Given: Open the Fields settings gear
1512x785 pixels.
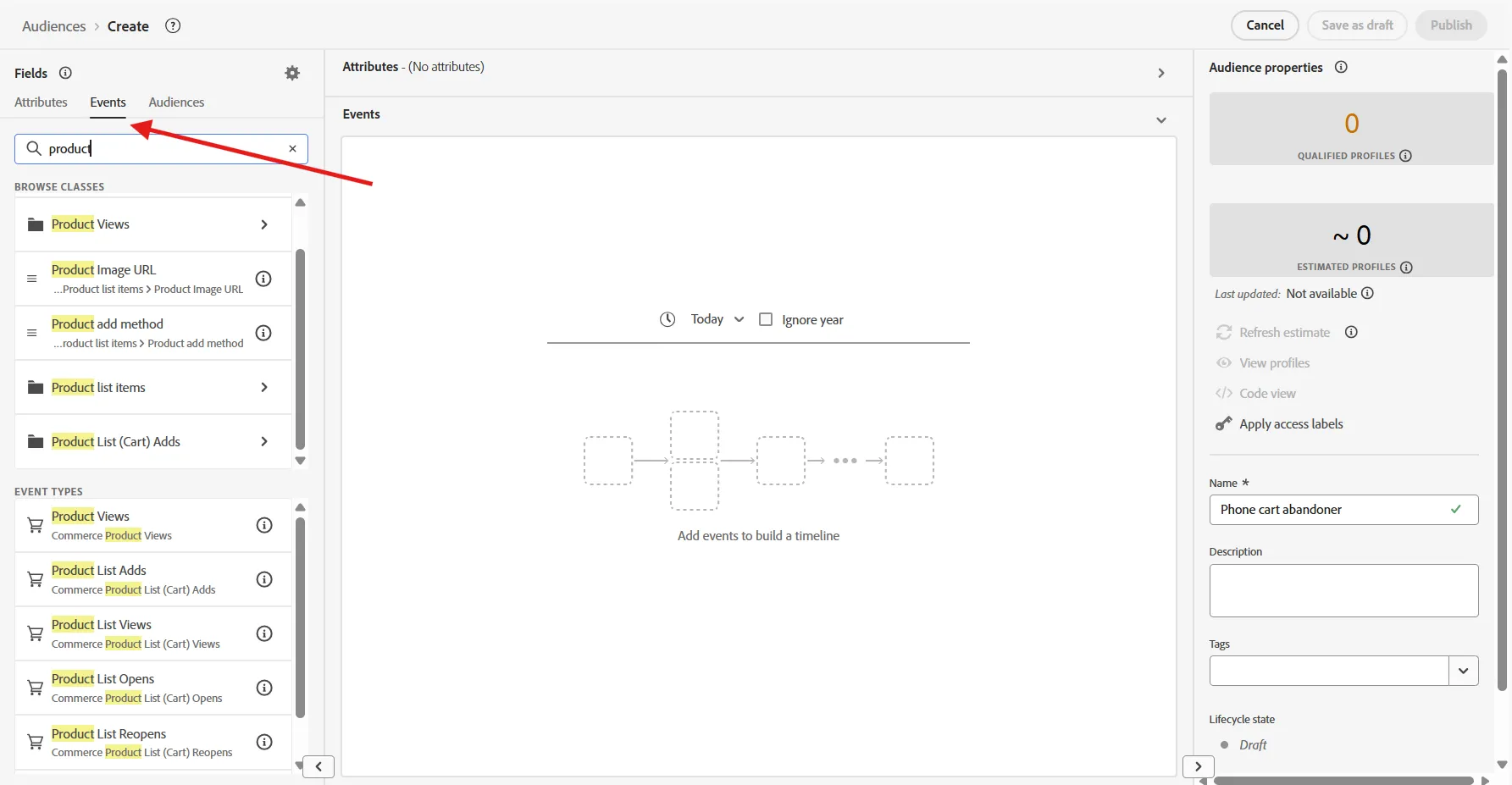Looking at the screenshot, I should coord(292,73).
